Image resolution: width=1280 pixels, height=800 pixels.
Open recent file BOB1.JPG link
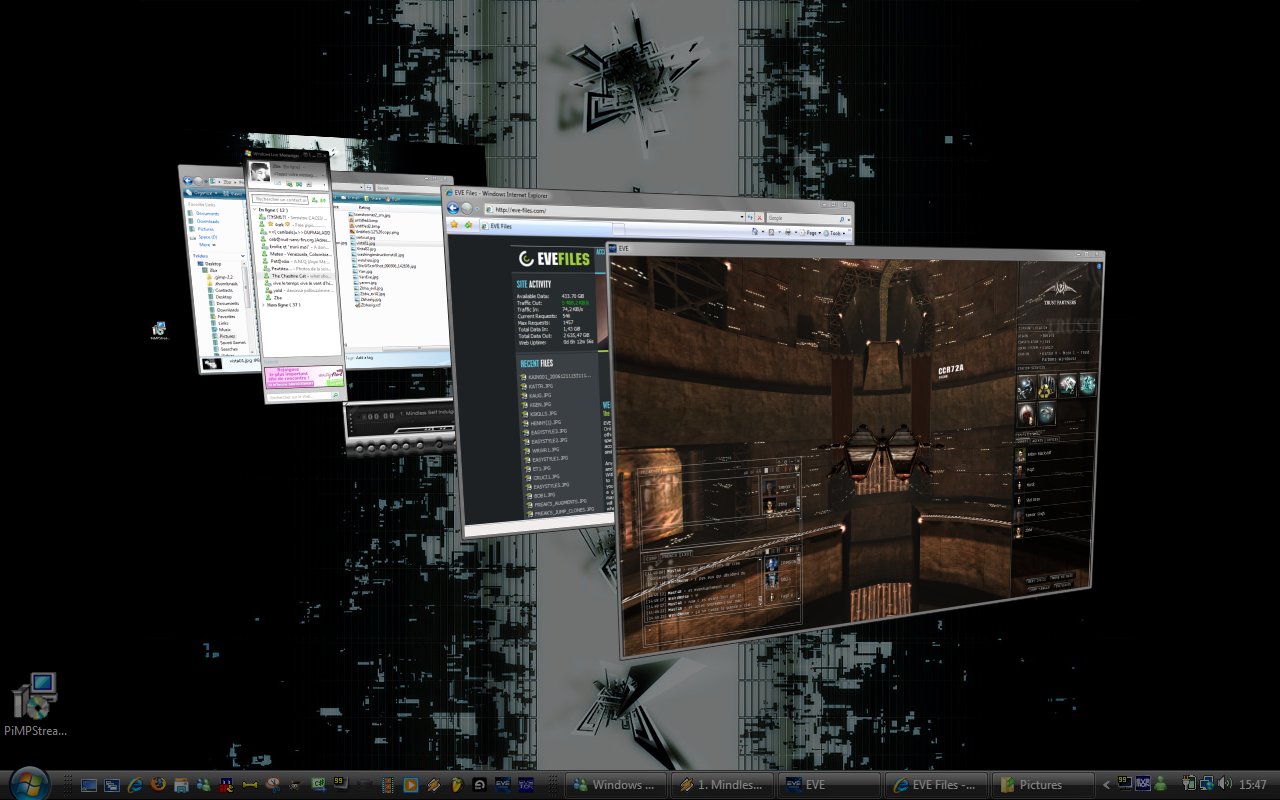(x=543, y=494)
